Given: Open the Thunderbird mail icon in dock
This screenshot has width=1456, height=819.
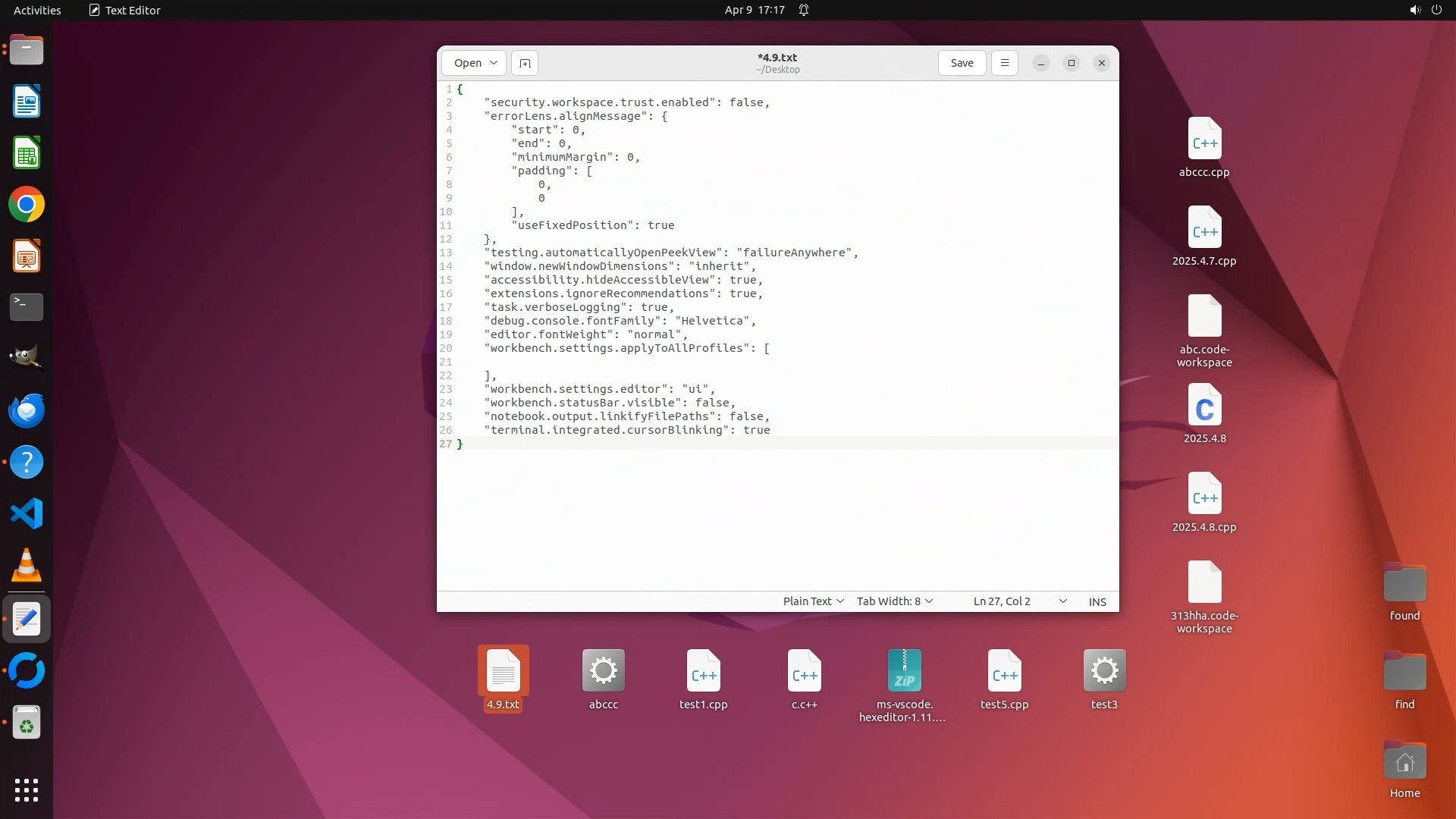Looking at the screenshot, I should (x=27, y=411).
